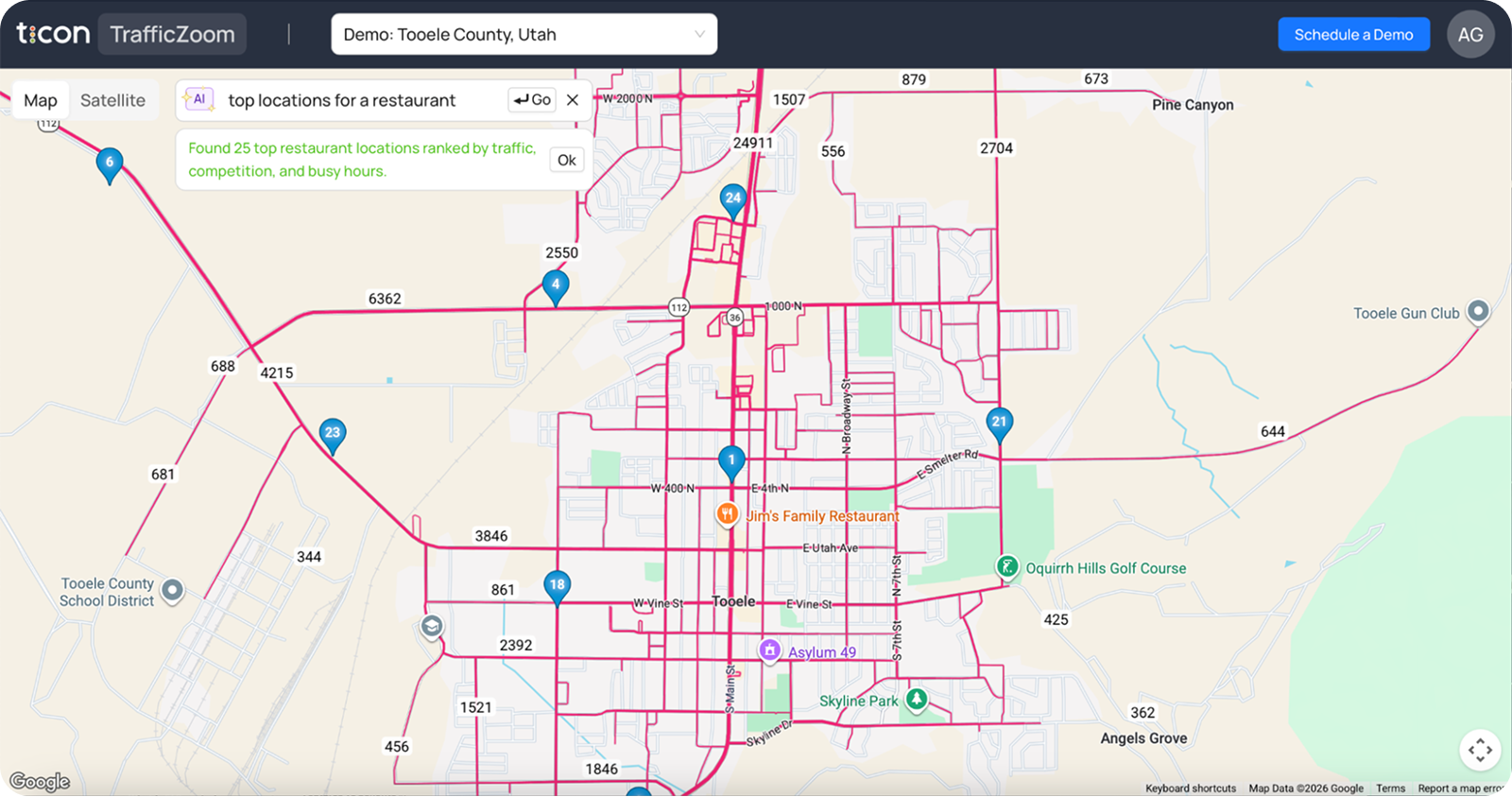Dismiss the results message with Ok
The width and height of the screenshot is (1512, 797).
(x=567, y=160)
